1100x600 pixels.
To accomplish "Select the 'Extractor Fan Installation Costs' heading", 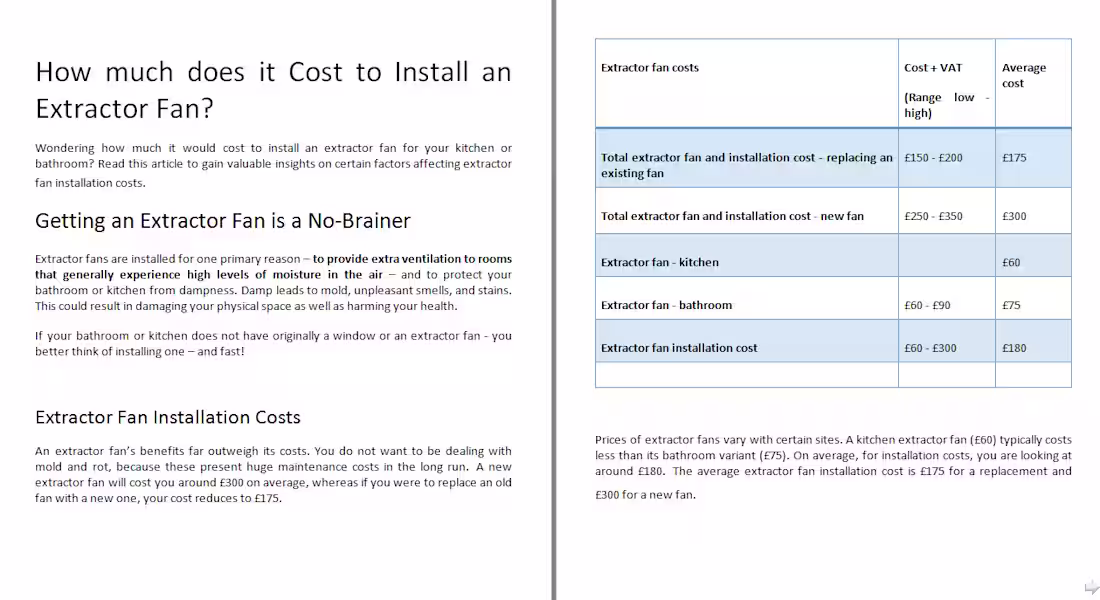I will (x=167, y=417).
